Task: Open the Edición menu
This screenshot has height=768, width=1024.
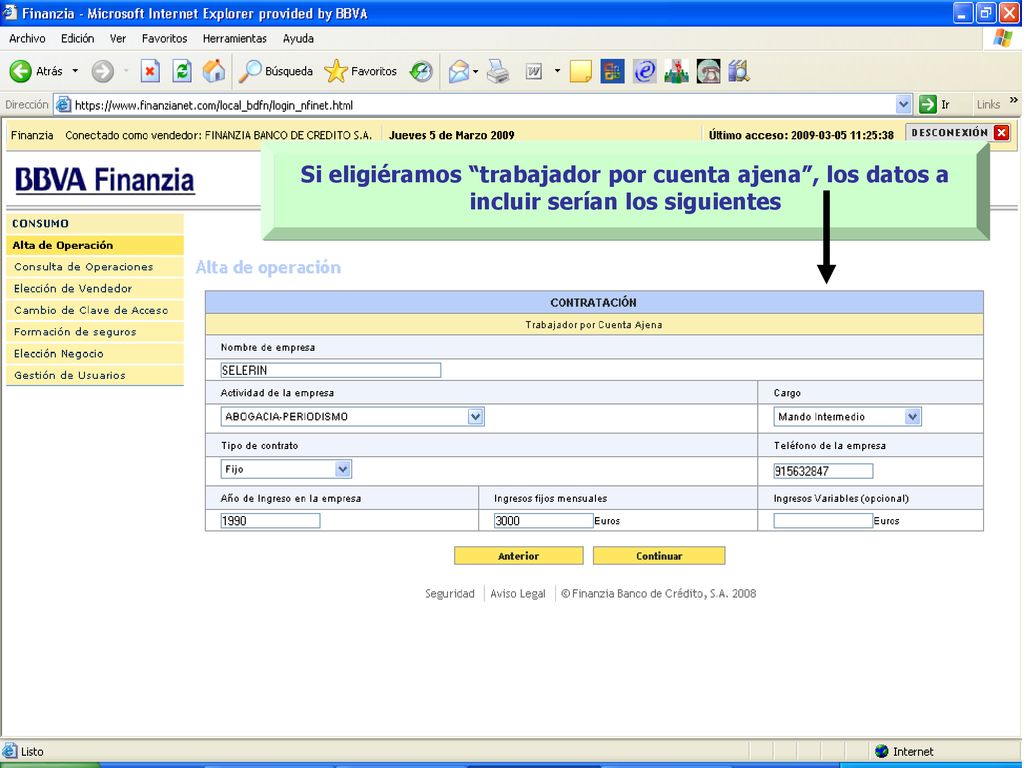Action: pos(78,39)
